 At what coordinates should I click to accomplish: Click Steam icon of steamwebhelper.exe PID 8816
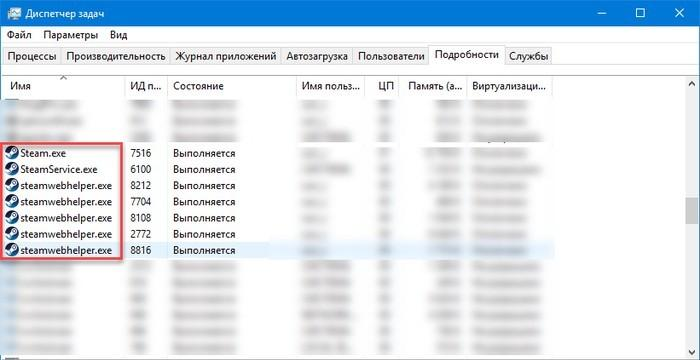tap(12, 250)
